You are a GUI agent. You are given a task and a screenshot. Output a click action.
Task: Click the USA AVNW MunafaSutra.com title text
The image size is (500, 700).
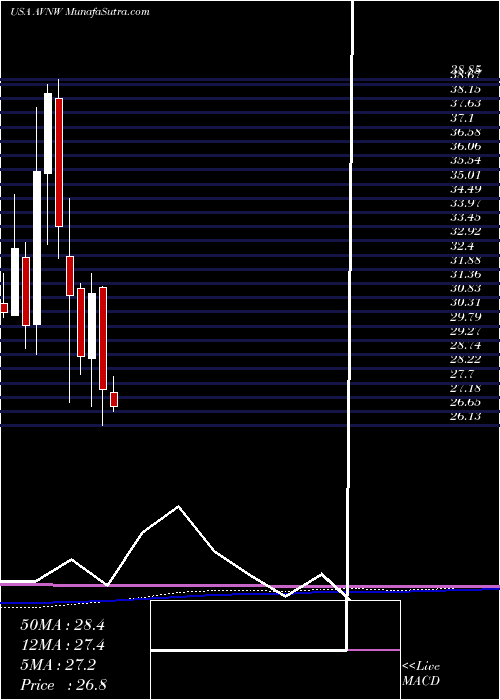coord(79,12)
